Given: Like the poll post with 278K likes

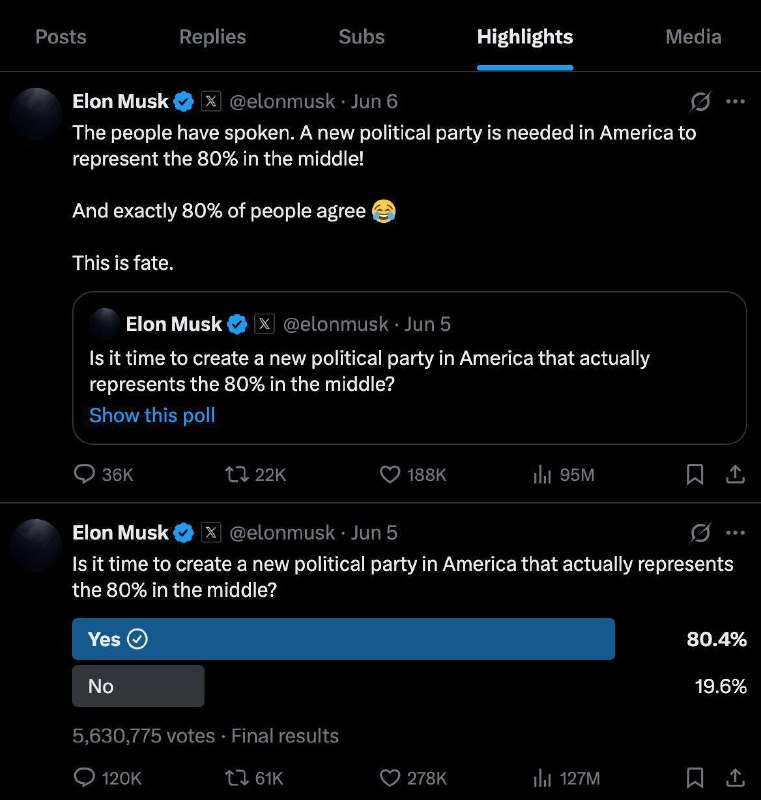Looking at the screenshot, I should [x=391, y=777].
